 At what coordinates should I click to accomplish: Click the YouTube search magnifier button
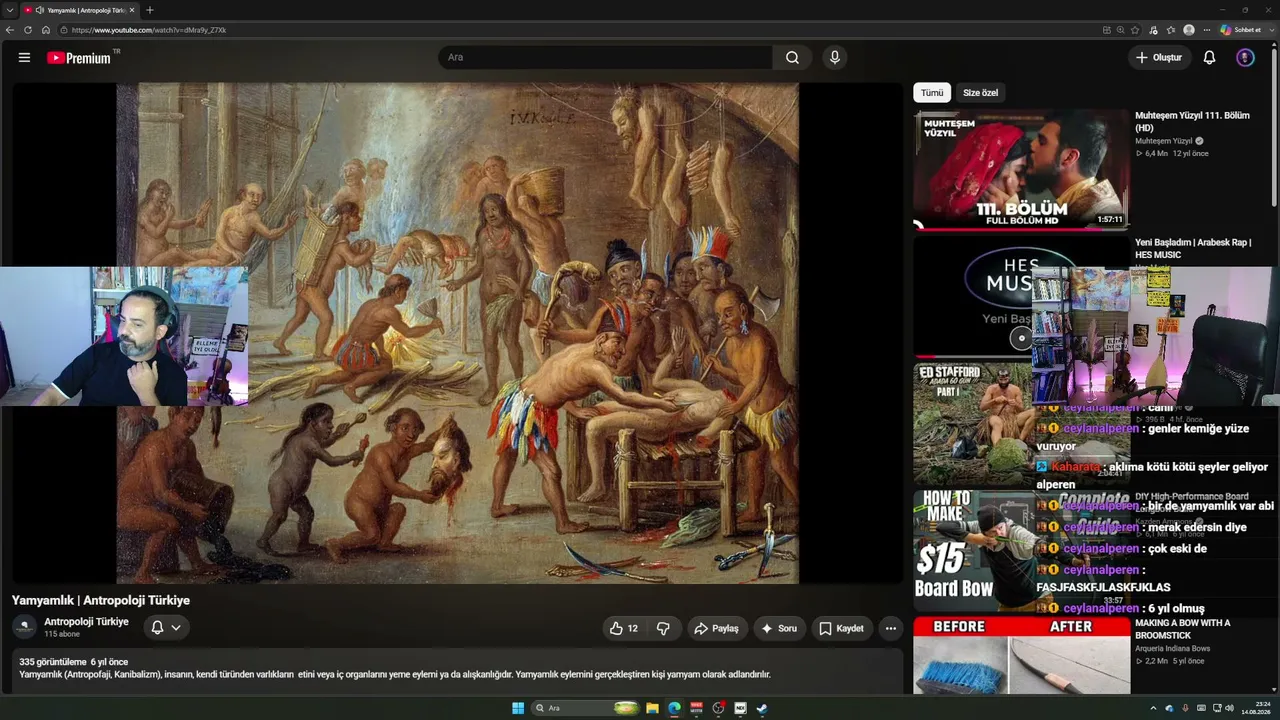click(792, 58)
